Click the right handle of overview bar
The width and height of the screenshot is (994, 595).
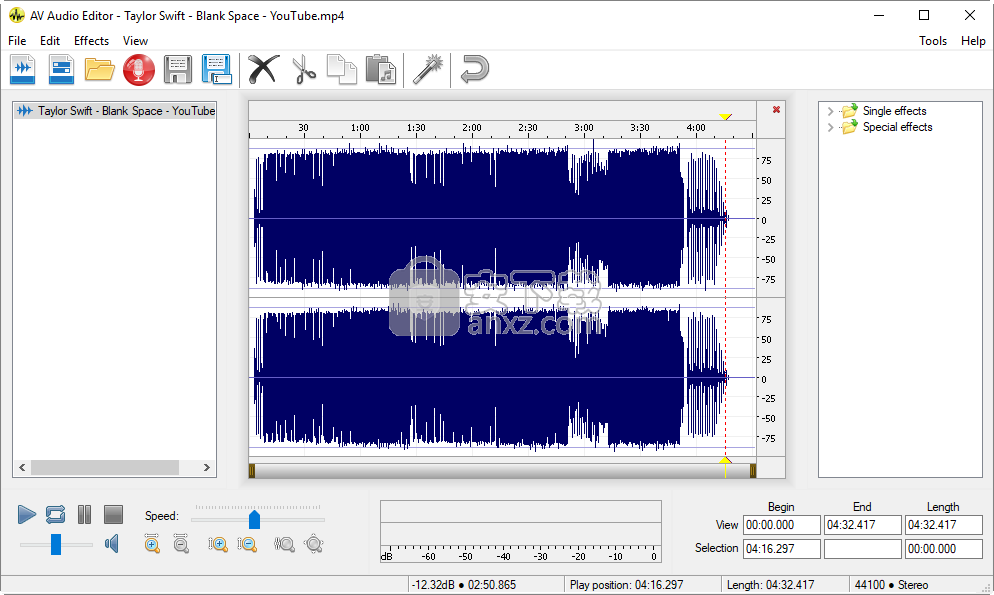(x=752, y=471)
